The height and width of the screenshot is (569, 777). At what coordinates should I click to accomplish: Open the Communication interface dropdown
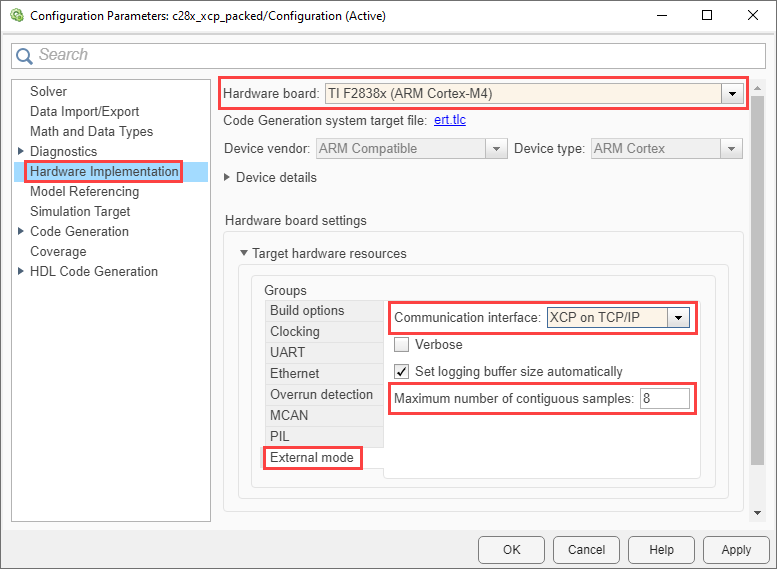[x=679, y=318]
